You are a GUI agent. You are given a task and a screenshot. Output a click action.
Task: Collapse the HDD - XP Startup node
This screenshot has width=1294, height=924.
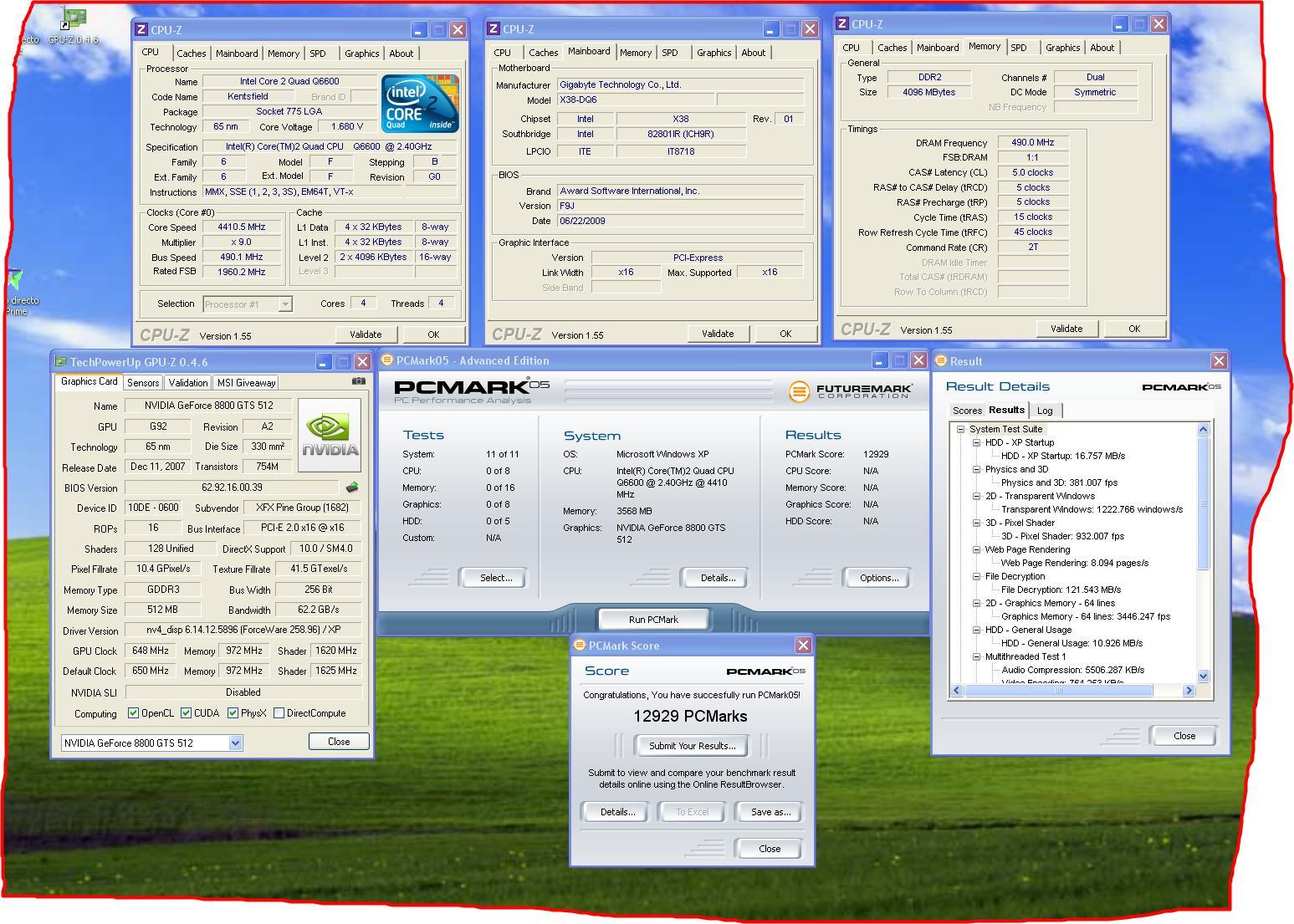point(976,442)
